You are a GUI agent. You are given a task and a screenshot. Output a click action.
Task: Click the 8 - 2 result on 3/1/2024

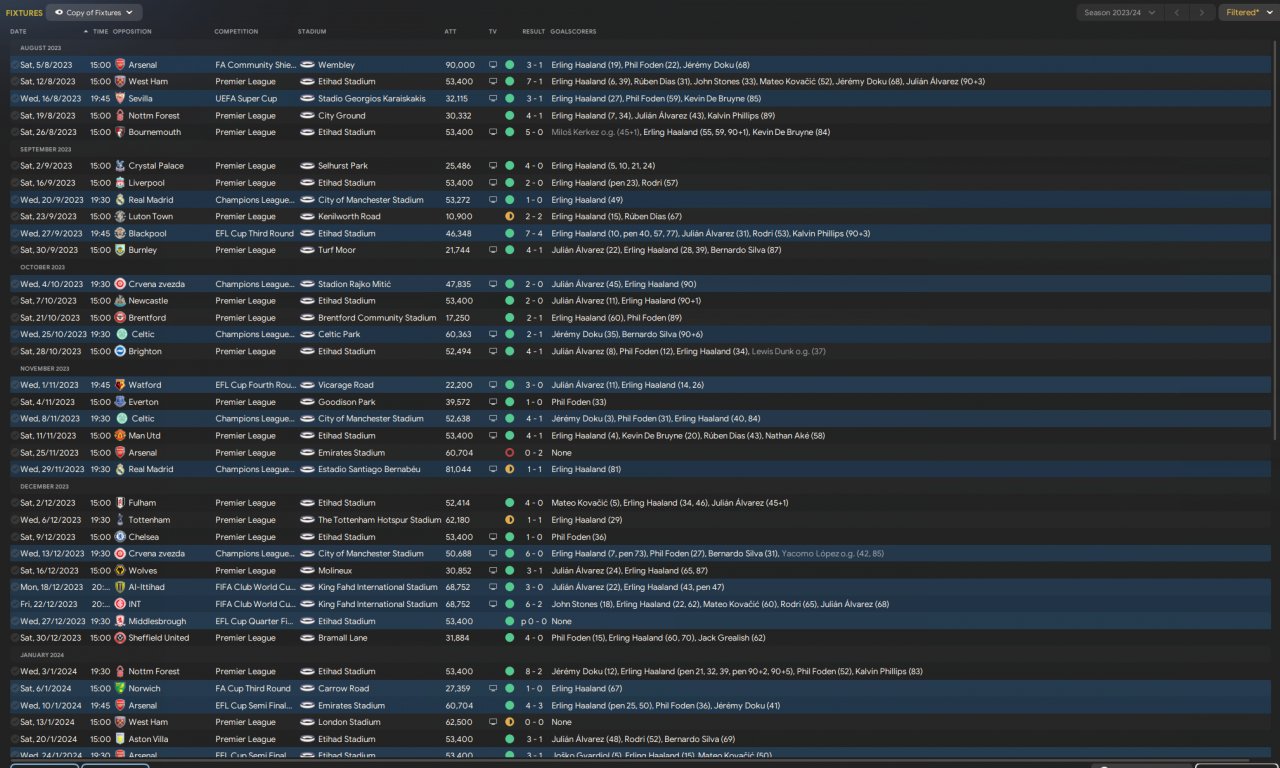(x=534, y=672)
